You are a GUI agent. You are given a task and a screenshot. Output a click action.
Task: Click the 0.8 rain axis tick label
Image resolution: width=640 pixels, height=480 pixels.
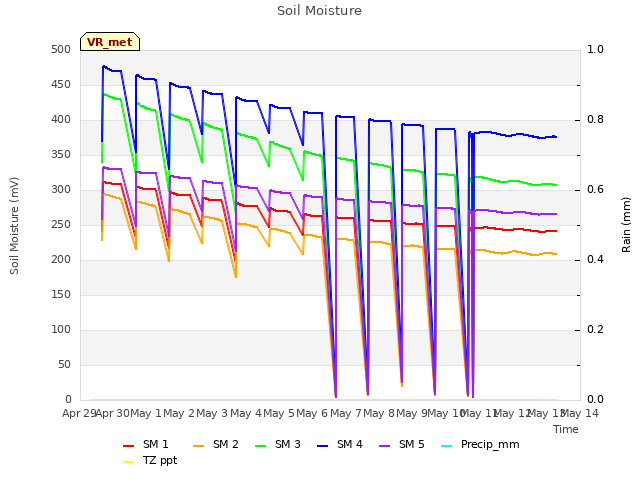coord(595,120)
